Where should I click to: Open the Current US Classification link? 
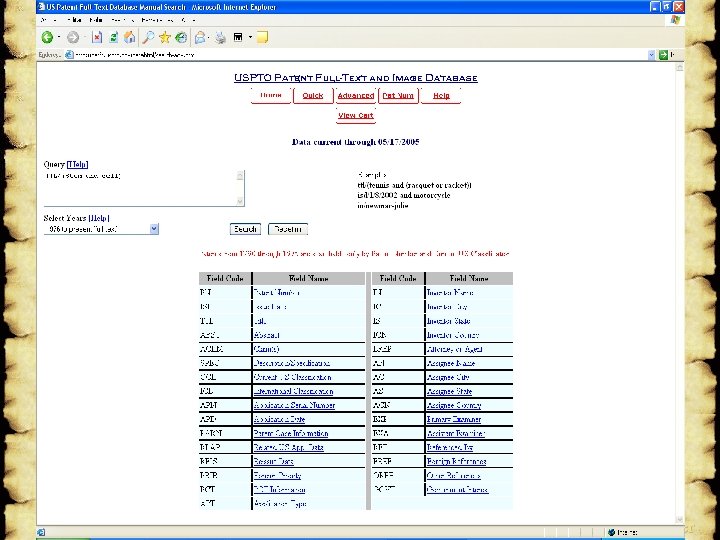[x=292, y=377]
